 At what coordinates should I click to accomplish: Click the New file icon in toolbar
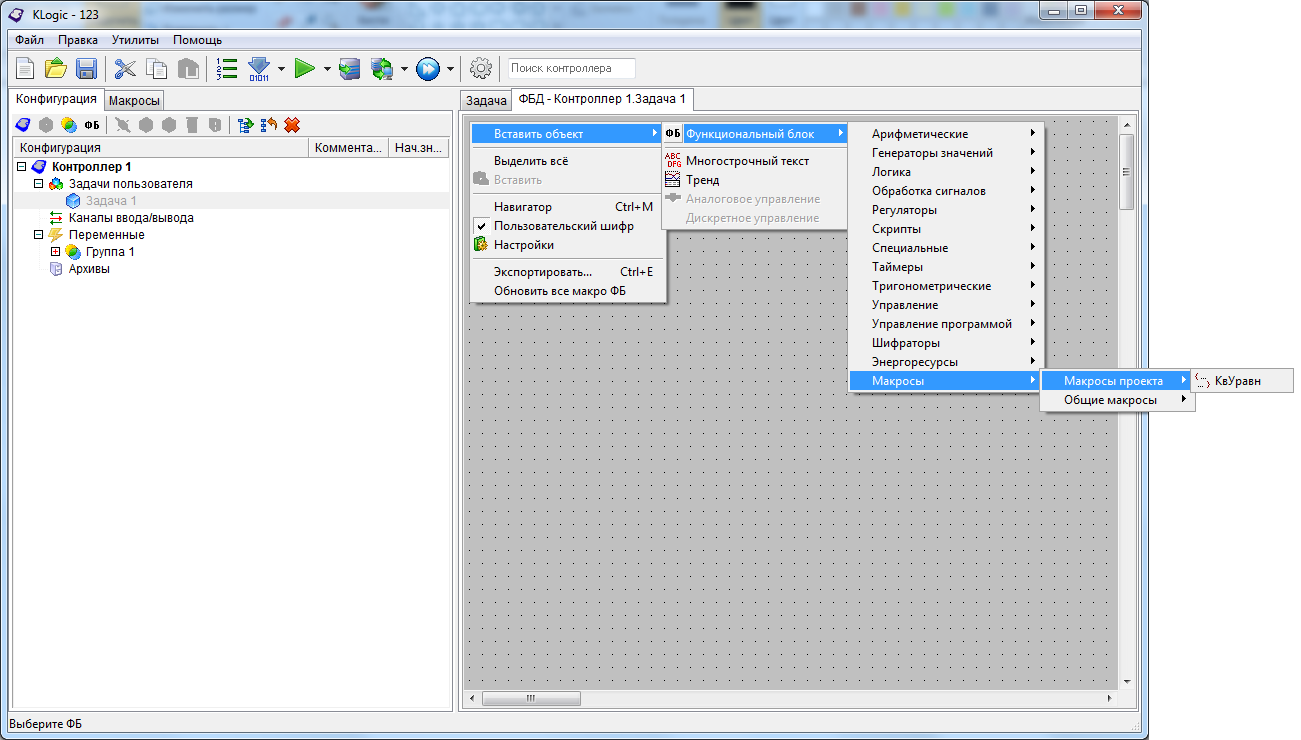click(25, 69)
